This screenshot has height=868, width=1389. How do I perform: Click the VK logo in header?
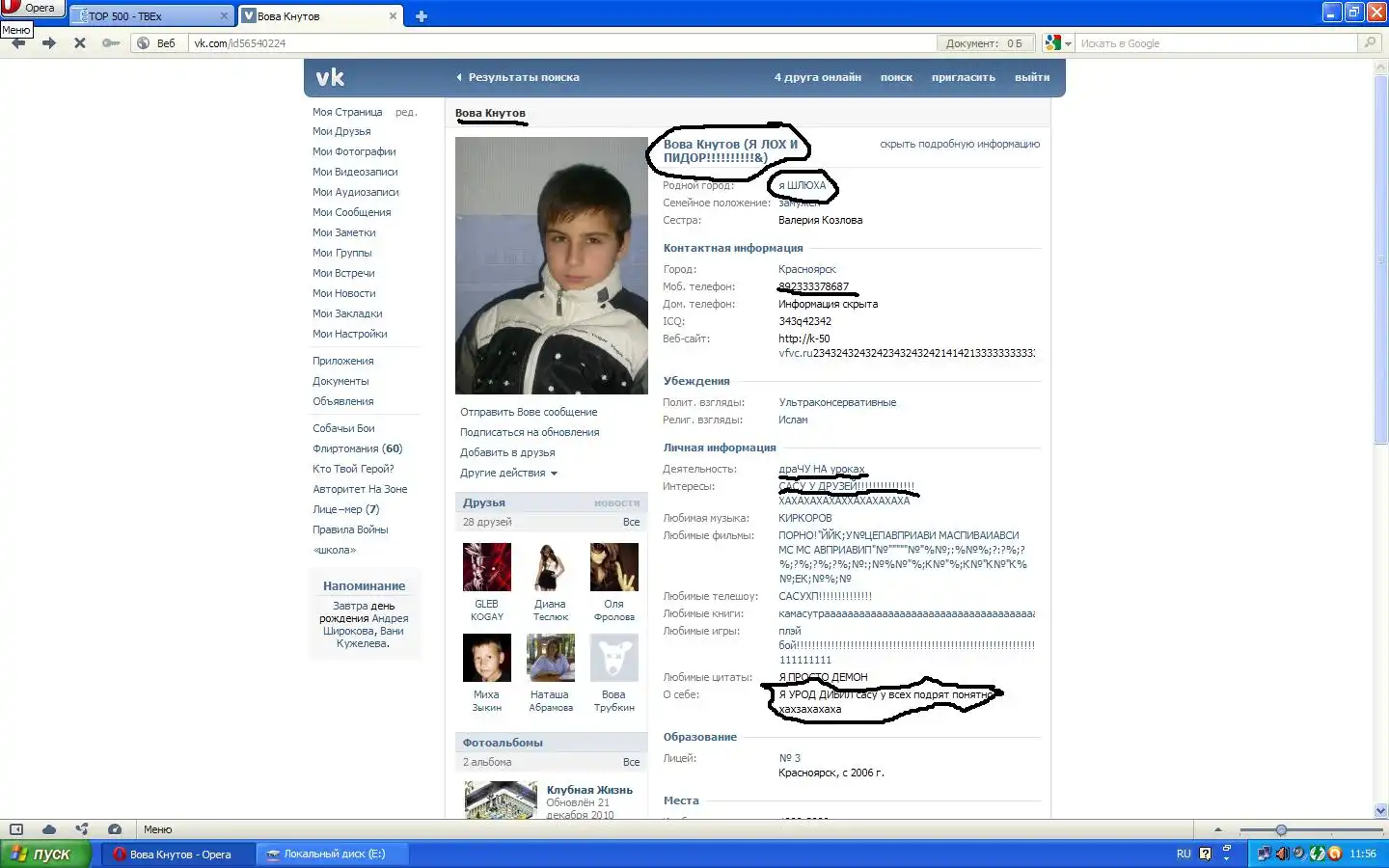(330, 78)
